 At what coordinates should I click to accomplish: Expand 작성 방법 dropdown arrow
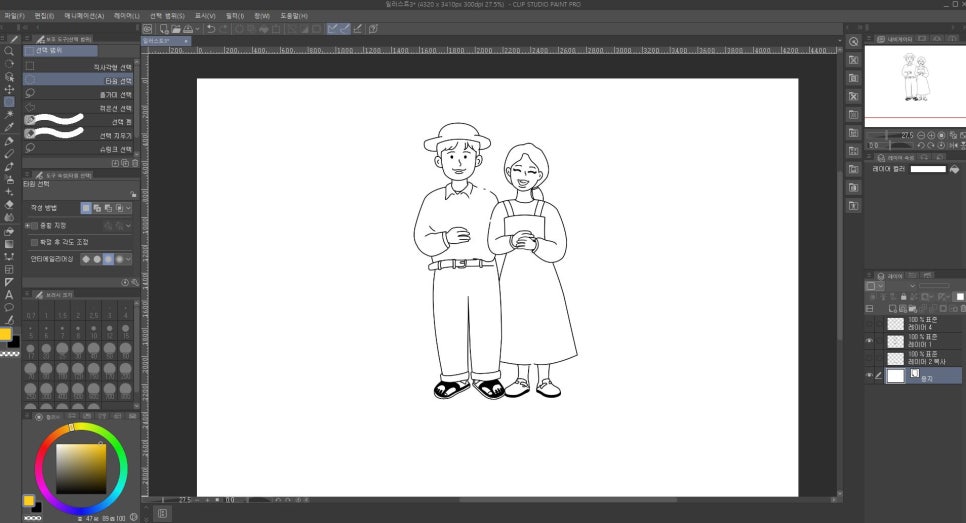128,208
